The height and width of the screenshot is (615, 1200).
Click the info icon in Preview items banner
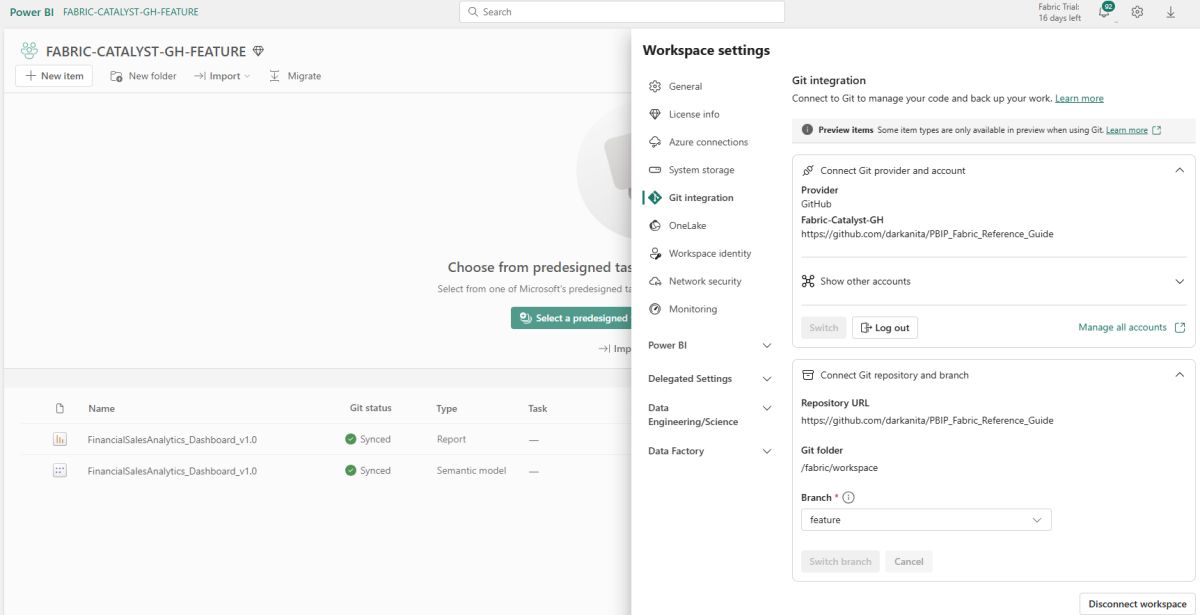(807, 130)
